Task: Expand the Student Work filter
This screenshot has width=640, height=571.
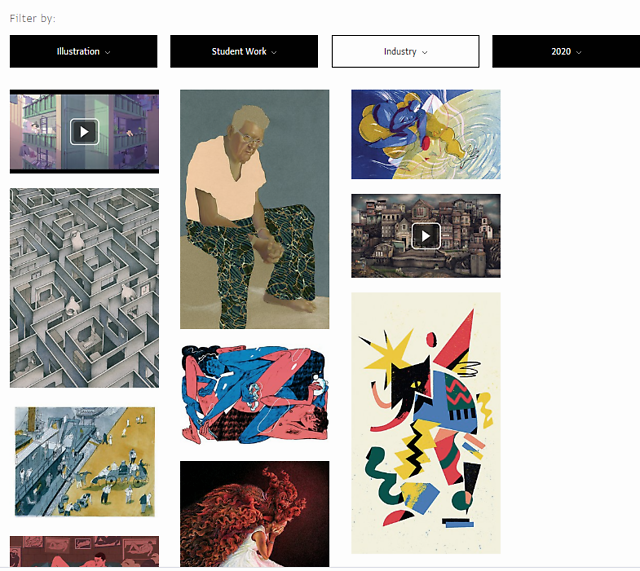Action: point(244,51)
